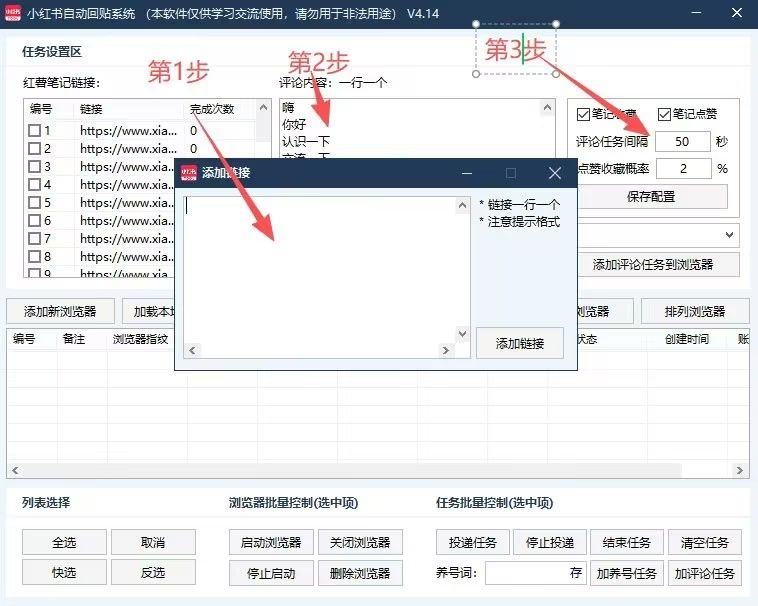Tick the checkbox for link row 5

tap(35, 203)
